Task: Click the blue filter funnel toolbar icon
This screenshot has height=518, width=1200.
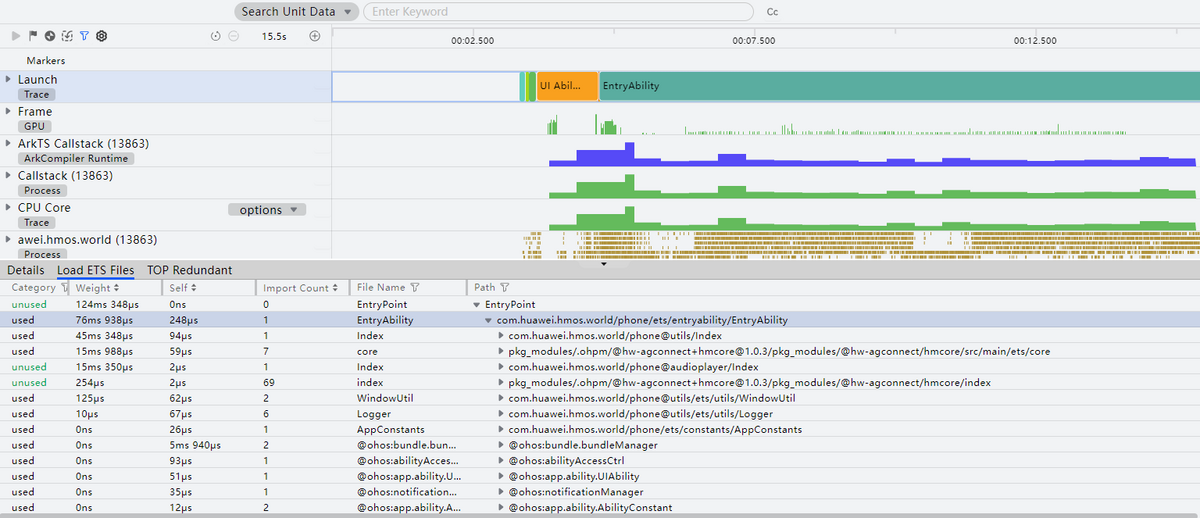Action: 84,36
